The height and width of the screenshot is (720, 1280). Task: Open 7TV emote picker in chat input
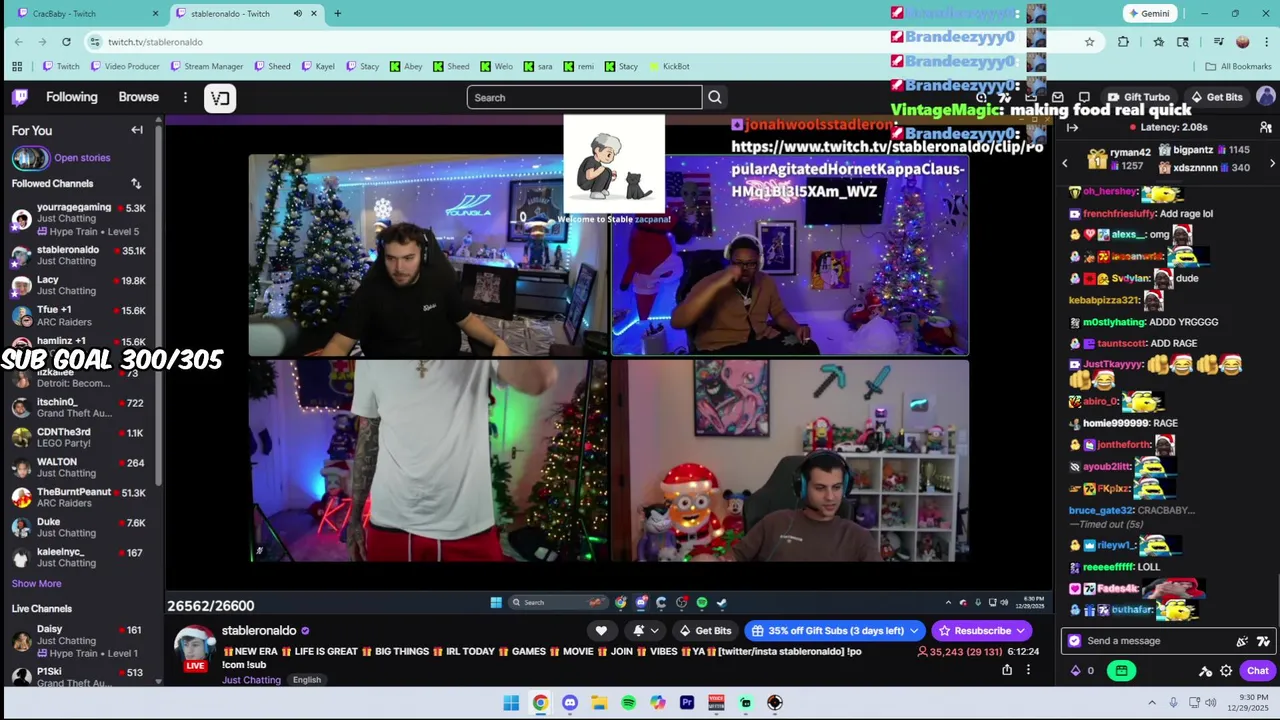[1263, 641]
